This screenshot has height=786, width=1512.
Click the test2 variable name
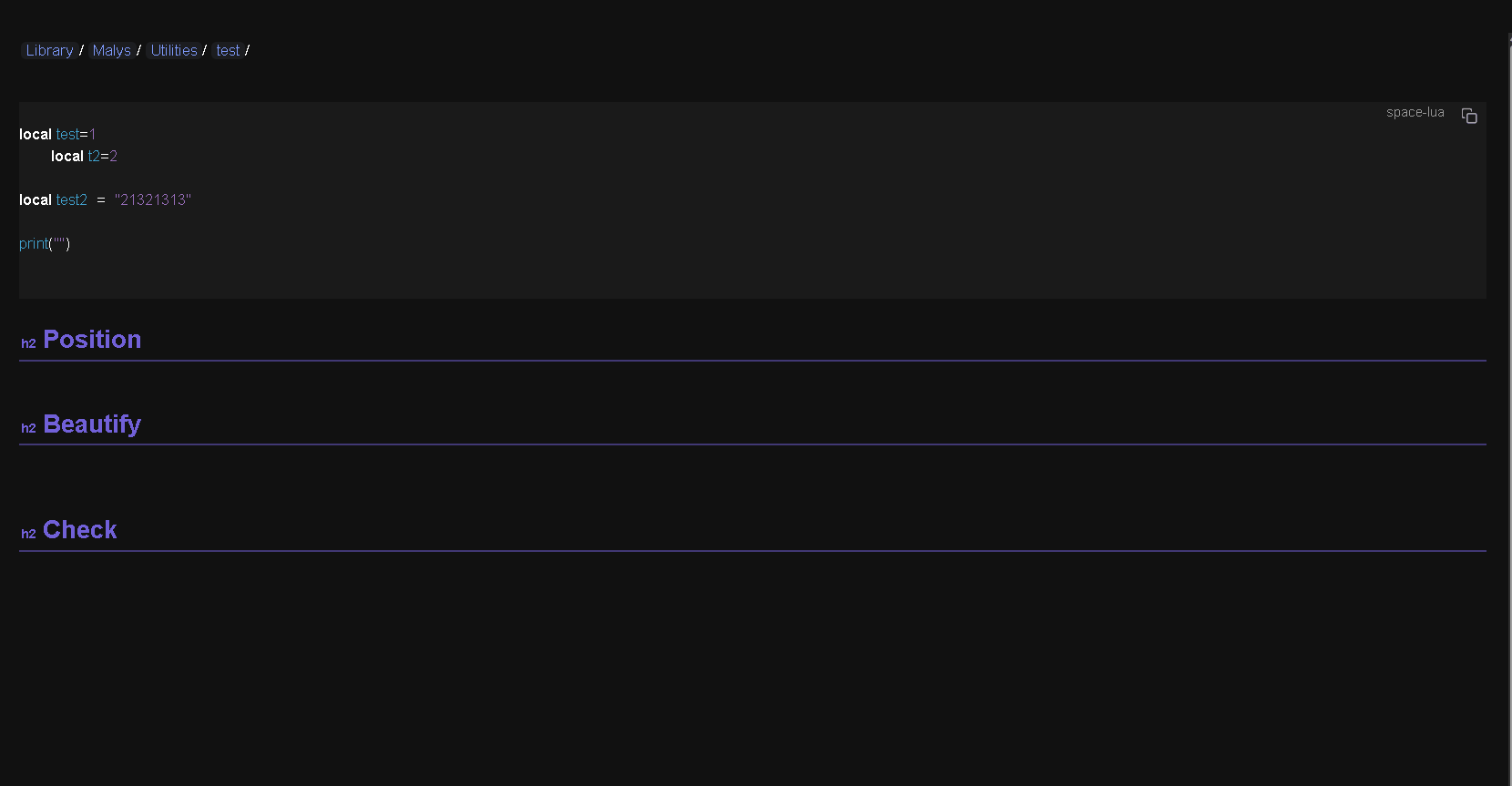[71, 200]
